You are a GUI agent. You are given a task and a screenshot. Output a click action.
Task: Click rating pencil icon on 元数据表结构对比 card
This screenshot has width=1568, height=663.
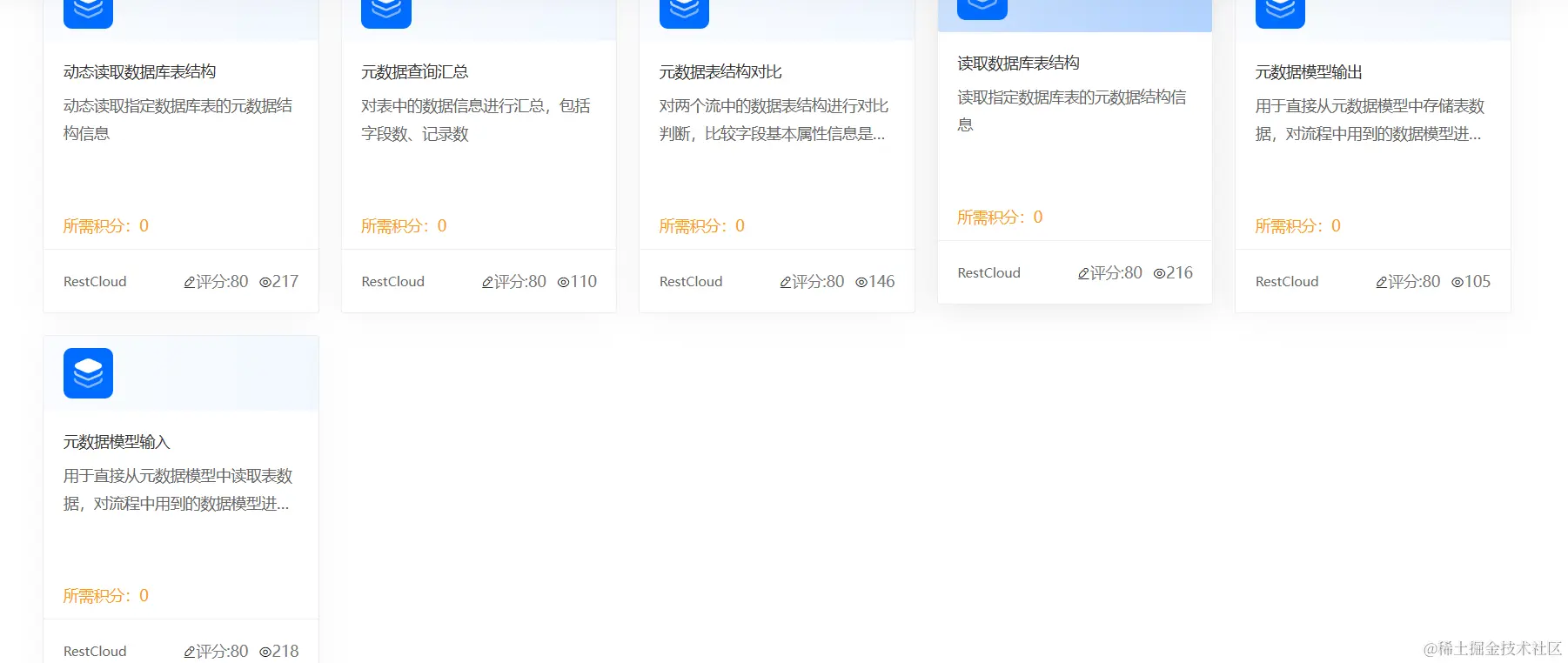[785, 283]
